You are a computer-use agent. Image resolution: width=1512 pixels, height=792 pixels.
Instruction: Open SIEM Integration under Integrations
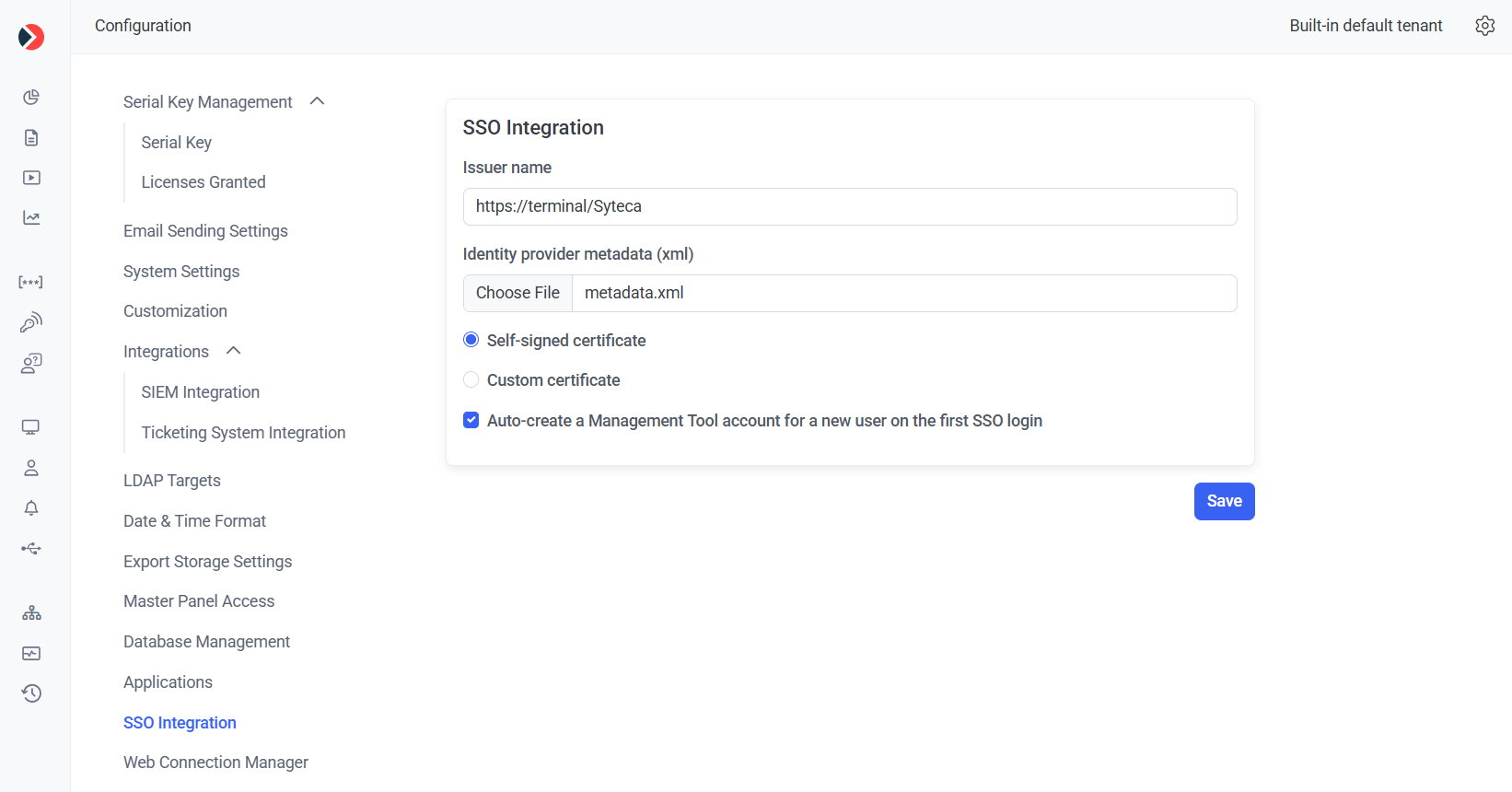pos(200,392)
